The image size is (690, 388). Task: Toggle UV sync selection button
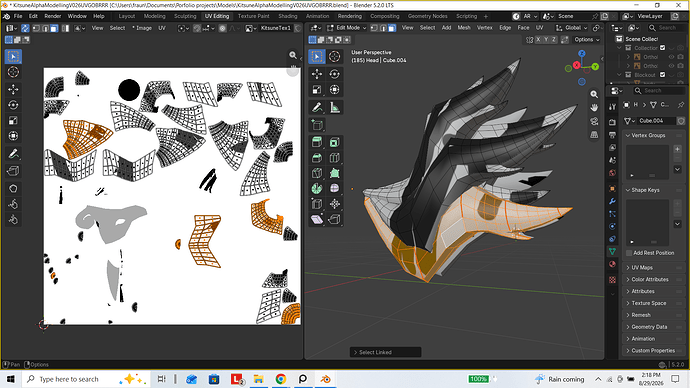(x=25, y=28)
